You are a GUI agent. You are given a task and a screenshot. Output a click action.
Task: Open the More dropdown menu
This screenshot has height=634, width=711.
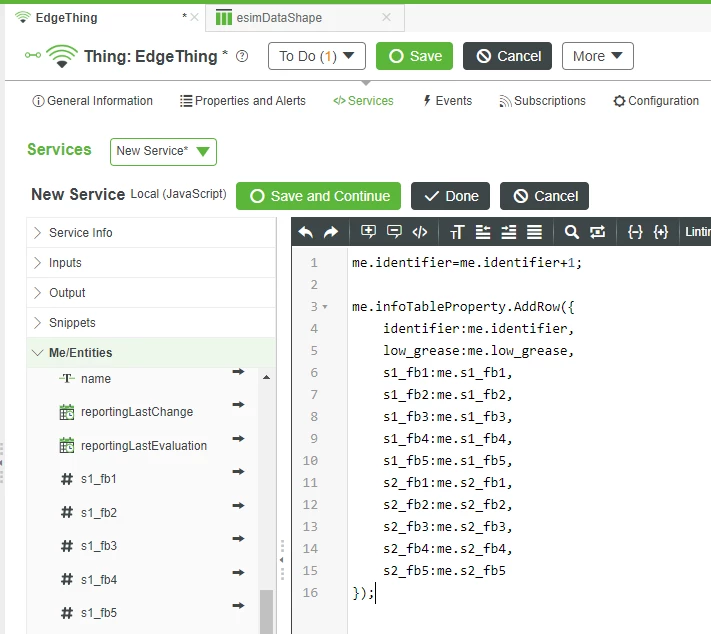pos(597,56)
